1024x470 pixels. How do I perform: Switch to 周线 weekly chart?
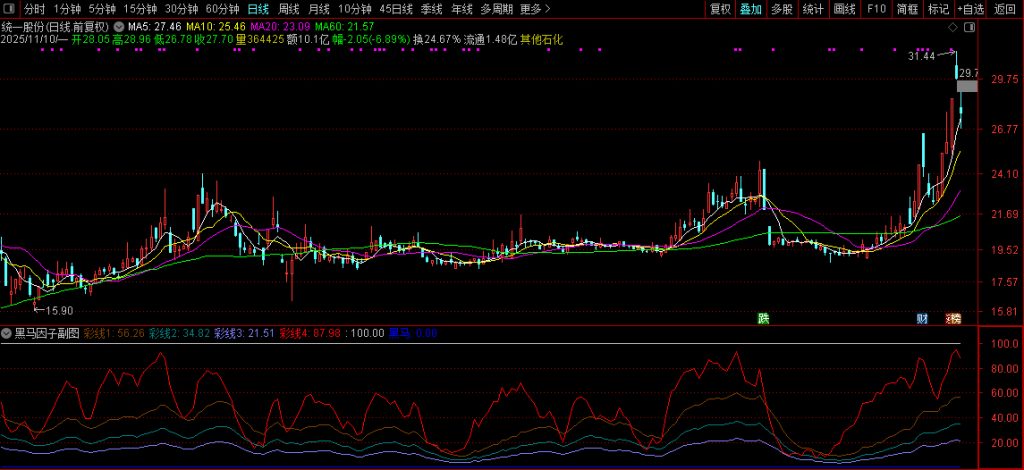(x=289, y=9)
